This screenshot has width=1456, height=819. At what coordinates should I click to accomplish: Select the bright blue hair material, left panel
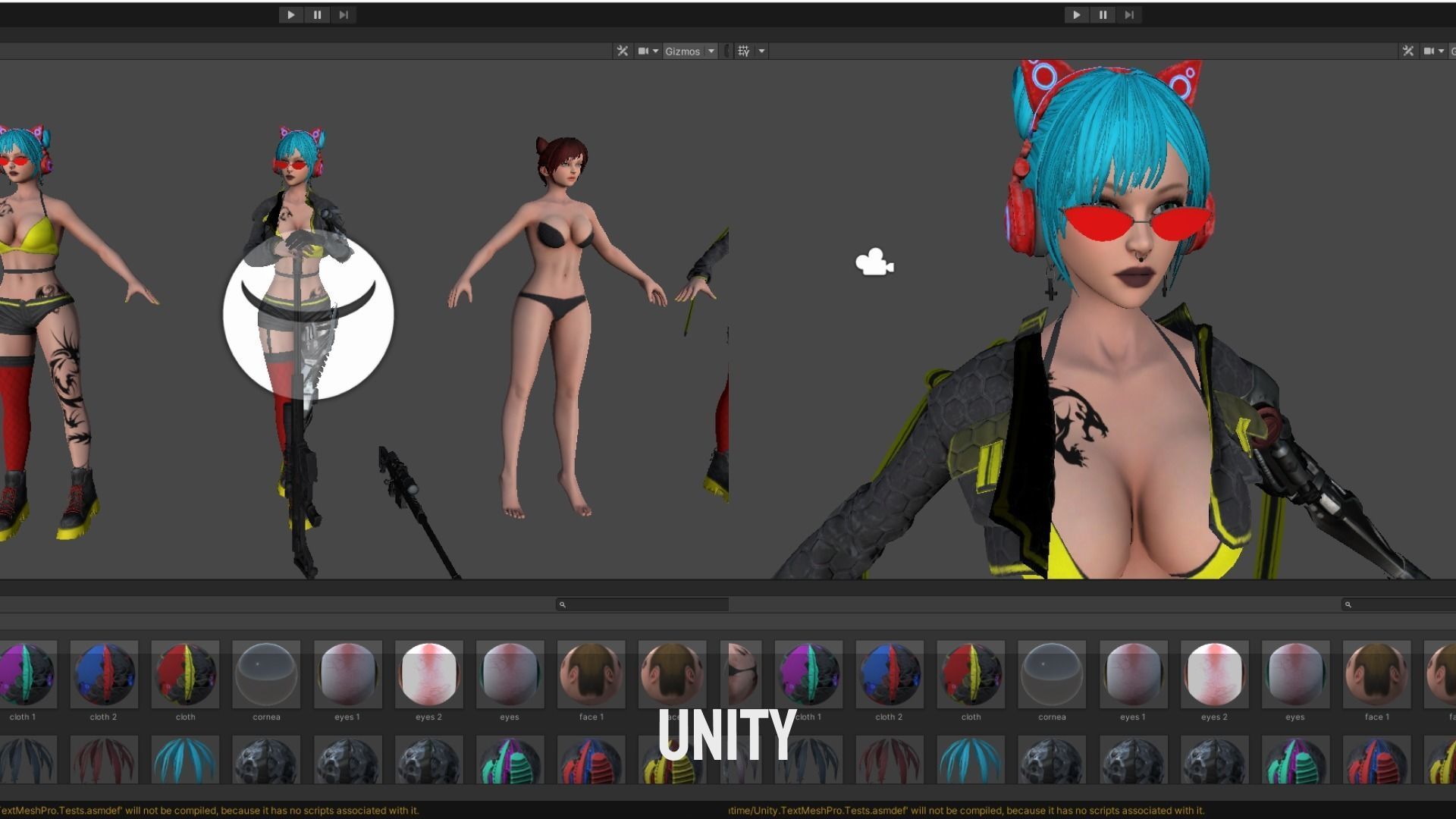[185, 760]
